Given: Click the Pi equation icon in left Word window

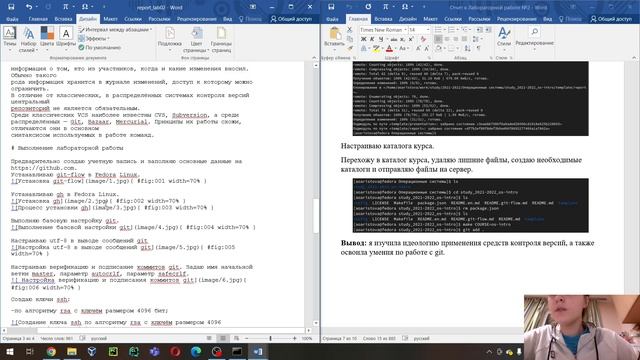Looking at the screenshot, I should click(66, 7).
